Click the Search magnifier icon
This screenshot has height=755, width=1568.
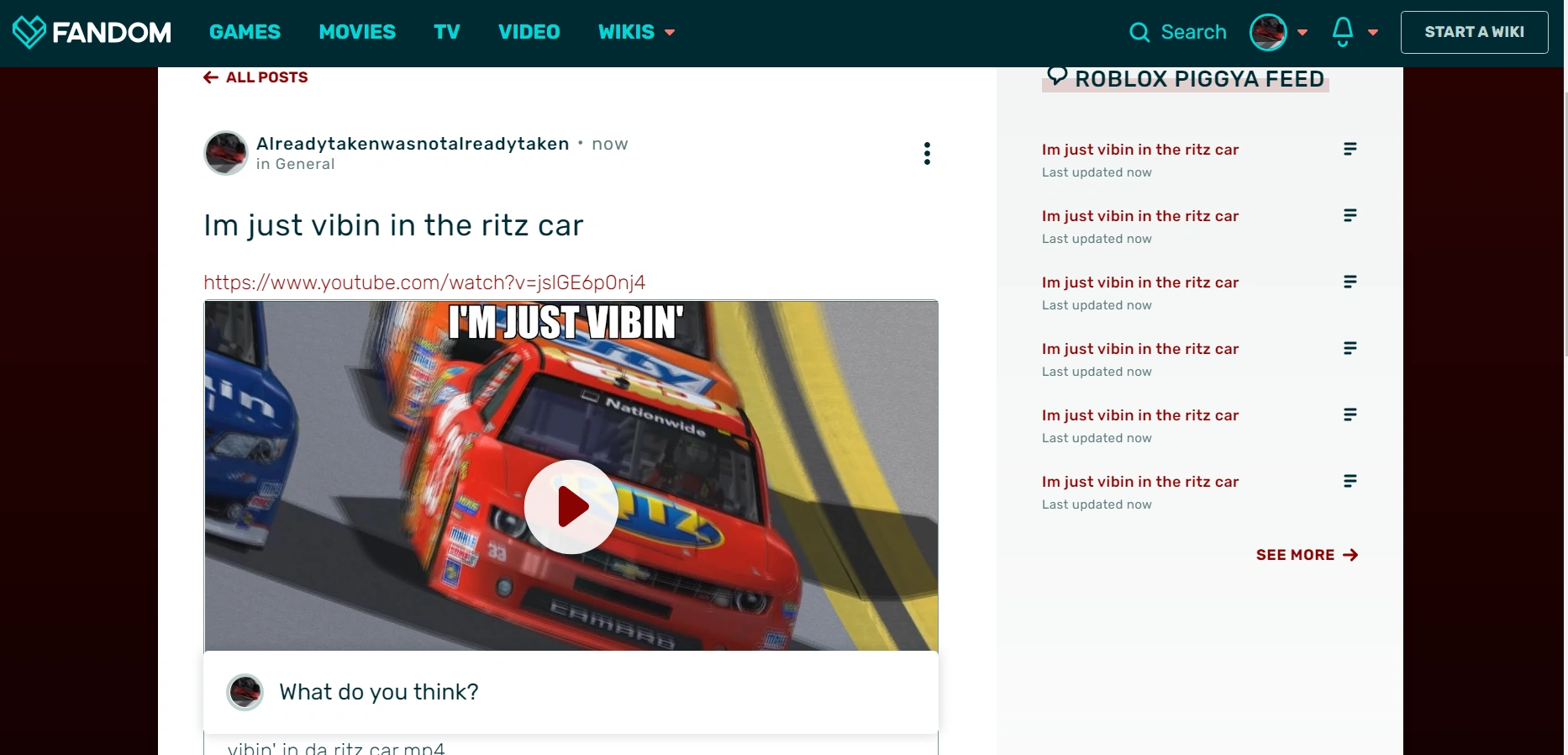coord(1139,32)
